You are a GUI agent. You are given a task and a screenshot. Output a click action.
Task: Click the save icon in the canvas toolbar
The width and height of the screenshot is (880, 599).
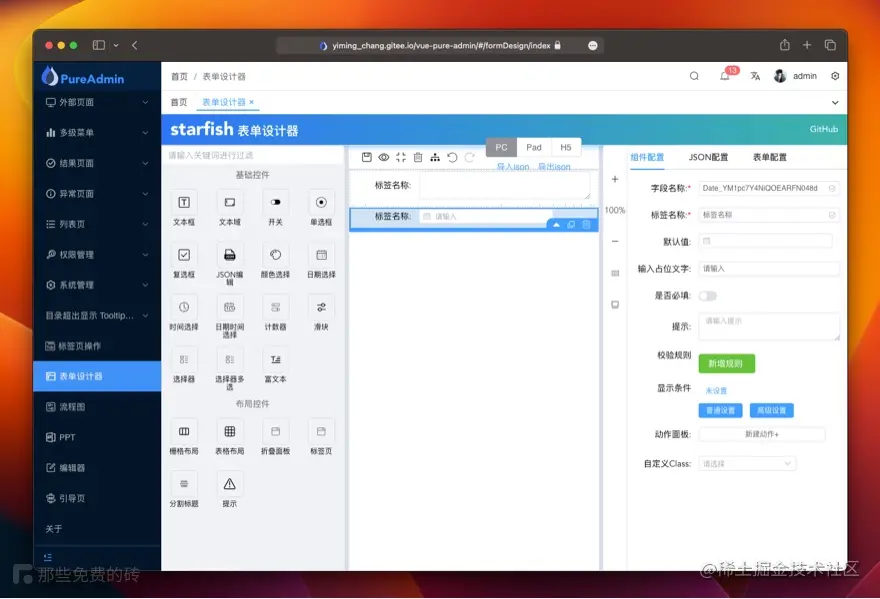pyautogui.click(x=367, y=158)
